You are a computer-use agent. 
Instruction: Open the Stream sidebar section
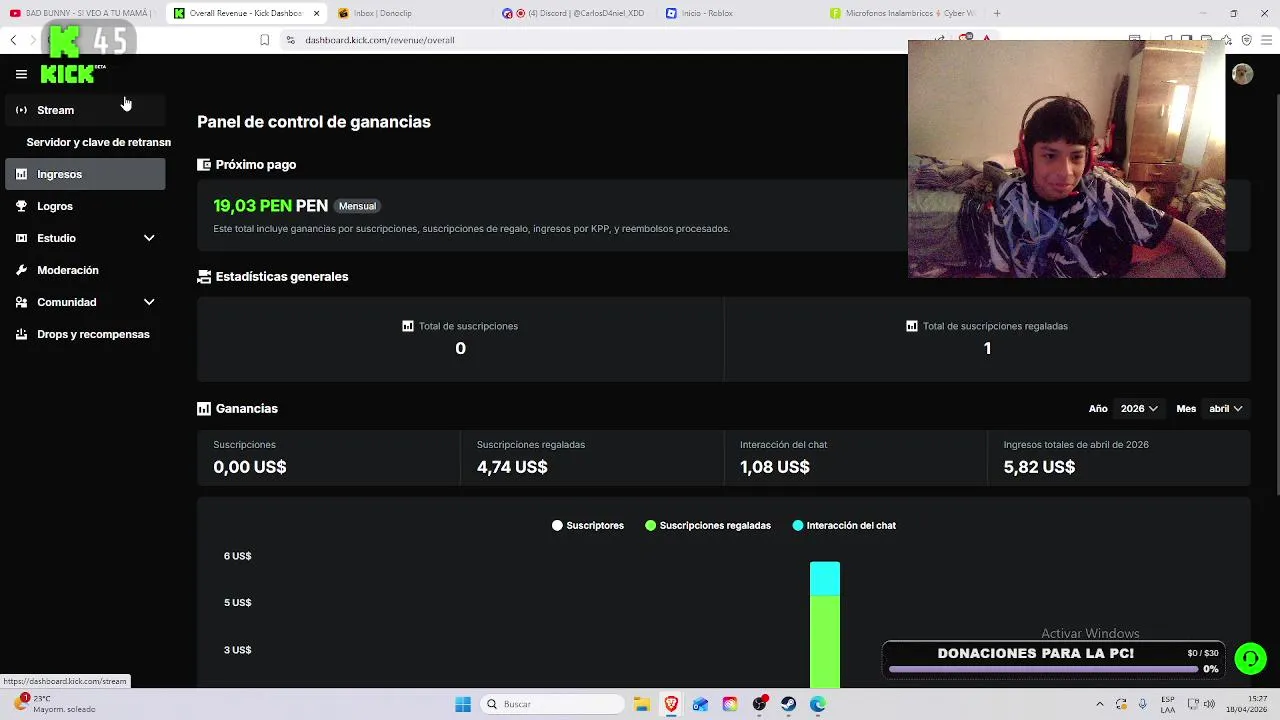tap(85, 110)
